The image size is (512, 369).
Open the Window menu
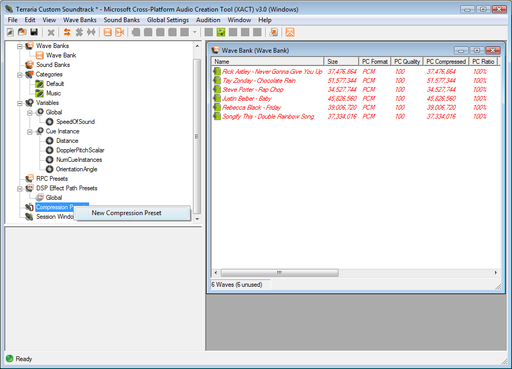[x=239, y=20]
